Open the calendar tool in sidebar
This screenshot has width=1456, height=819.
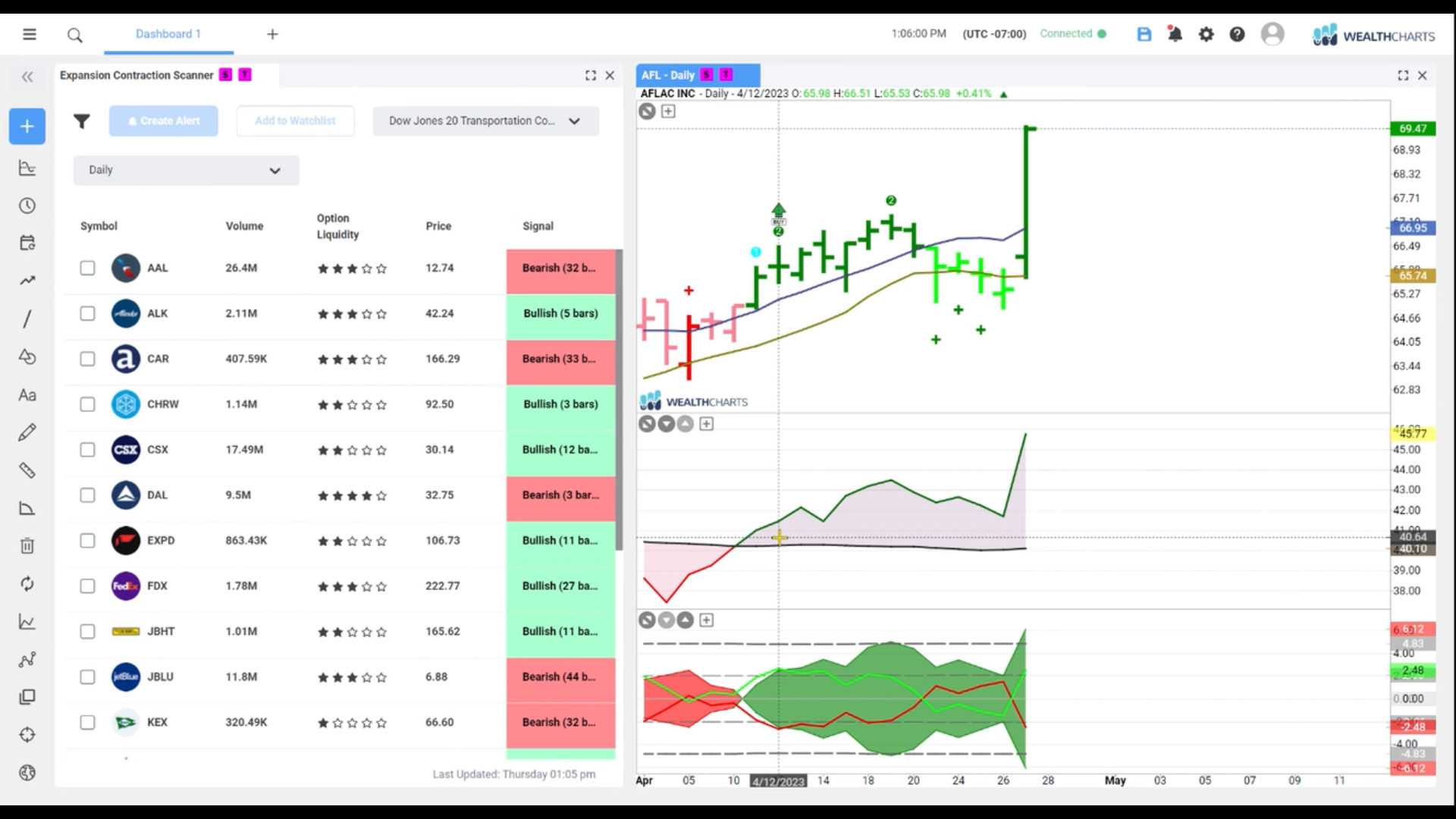(27, 243)
